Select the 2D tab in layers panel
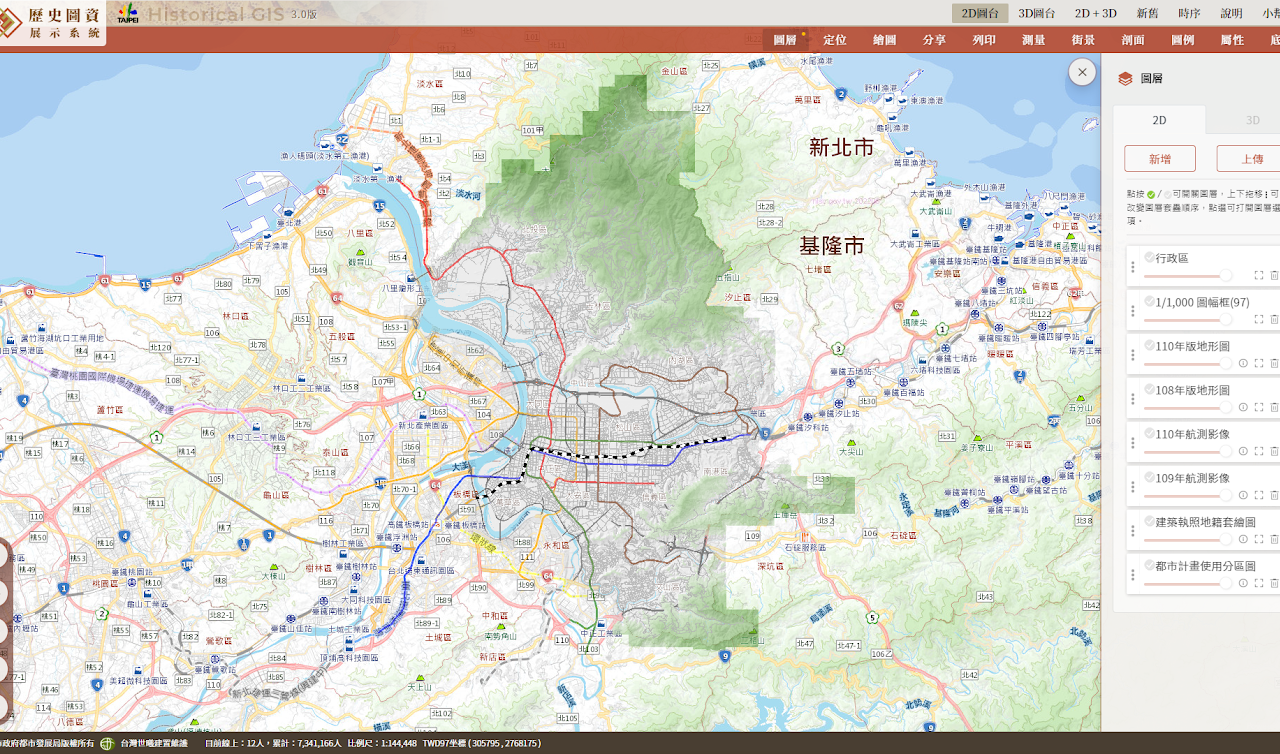The width and height of the screenshot is (1280, 754). pyautogui.click(x=1159, y=120)
